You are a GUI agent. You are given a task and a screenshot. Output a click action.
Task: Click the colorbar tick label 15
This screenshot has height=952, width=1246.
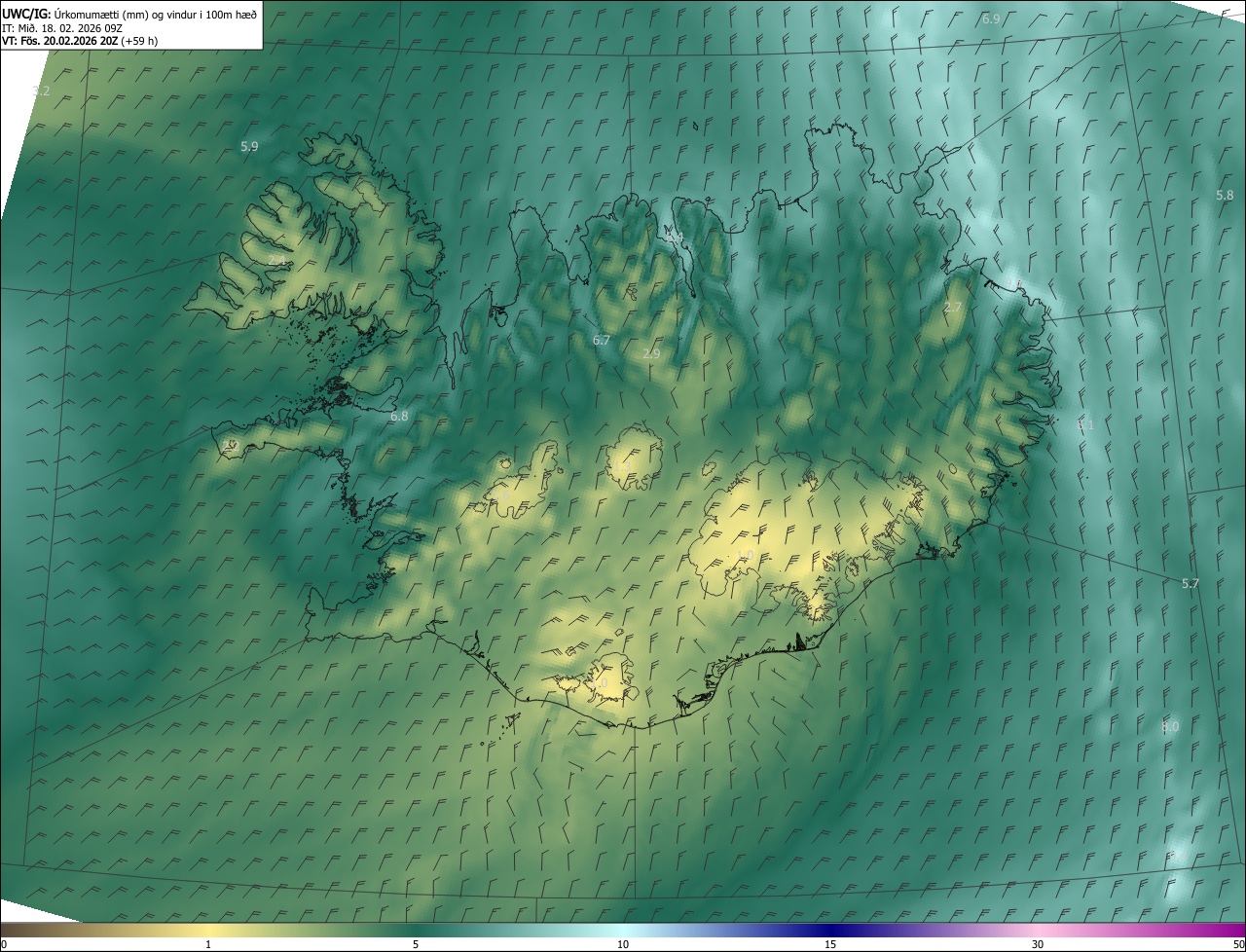point(830,944)
